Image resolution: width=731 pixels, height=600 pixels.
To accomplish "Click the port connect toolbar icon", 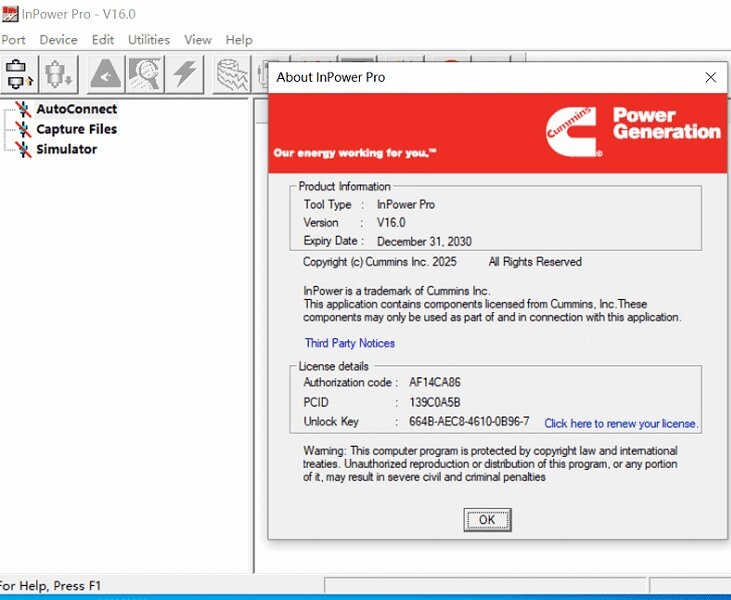I will point(19,74).
